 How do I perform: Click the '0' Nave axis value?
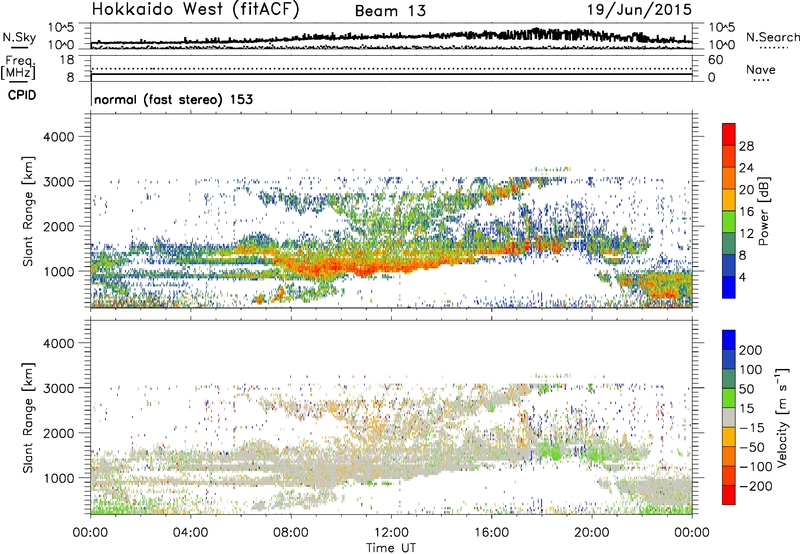pos(712,78)
